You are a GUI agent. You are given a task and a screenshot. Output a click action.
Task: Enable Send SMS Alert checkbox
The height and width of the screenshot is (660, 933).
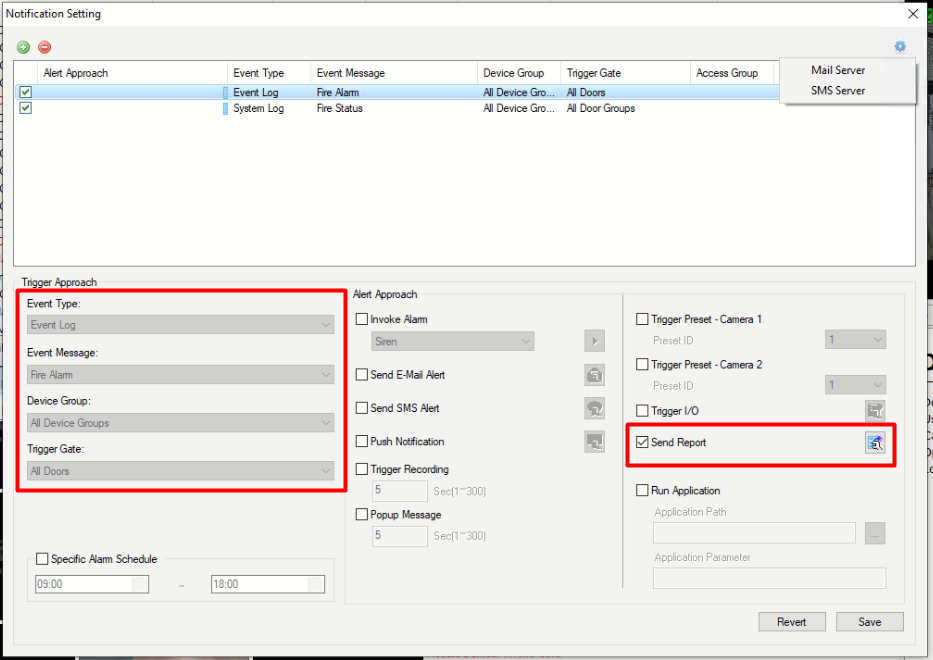pos(361,408)
